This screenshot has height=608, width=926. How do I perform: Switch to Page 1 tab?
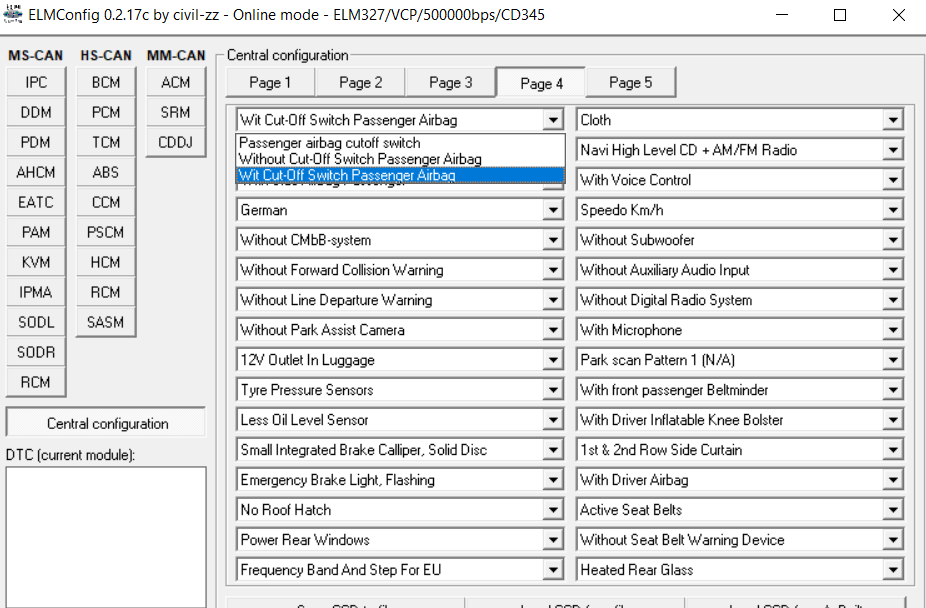click(270, 83)
